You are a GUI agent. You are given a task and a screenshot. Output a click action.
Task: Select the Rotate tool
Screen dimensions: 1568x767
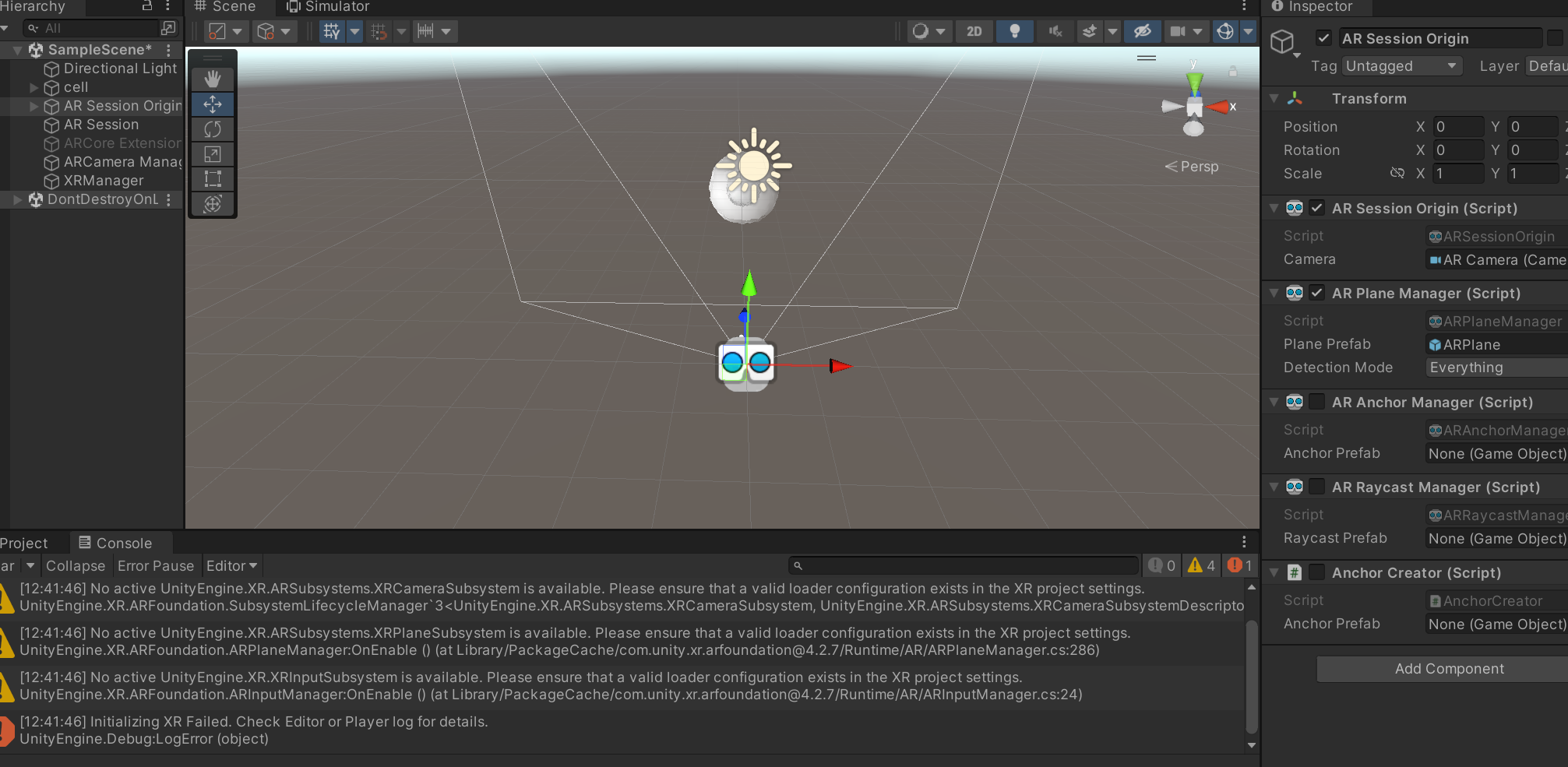pyautogui.click(x=212, y=128)
